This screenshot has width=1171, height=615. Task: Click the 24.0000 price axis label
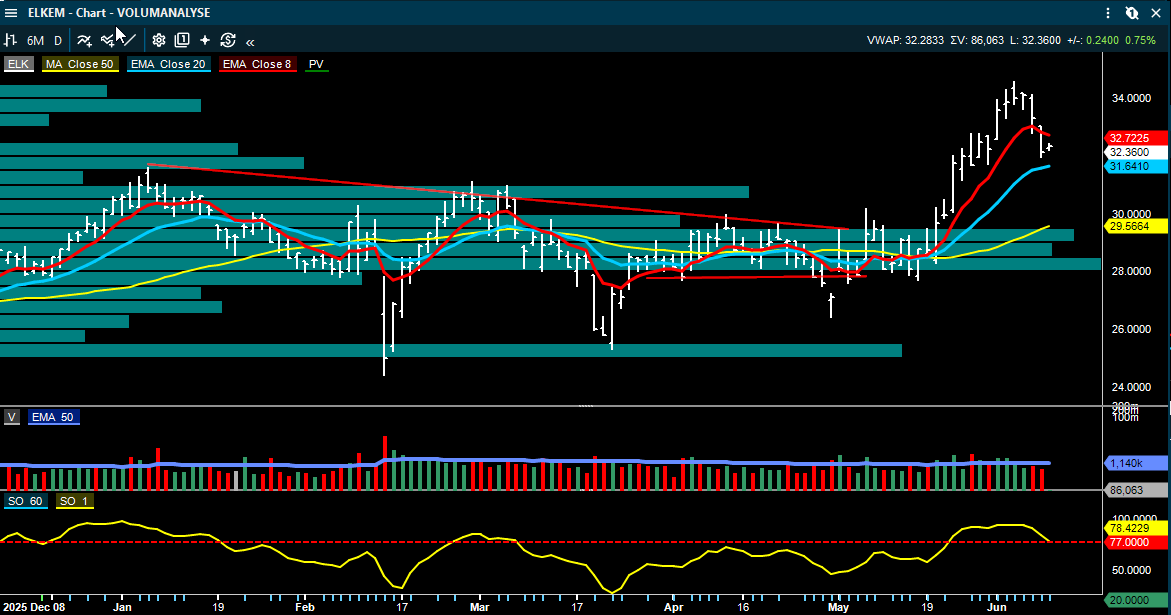[1131, 387]
